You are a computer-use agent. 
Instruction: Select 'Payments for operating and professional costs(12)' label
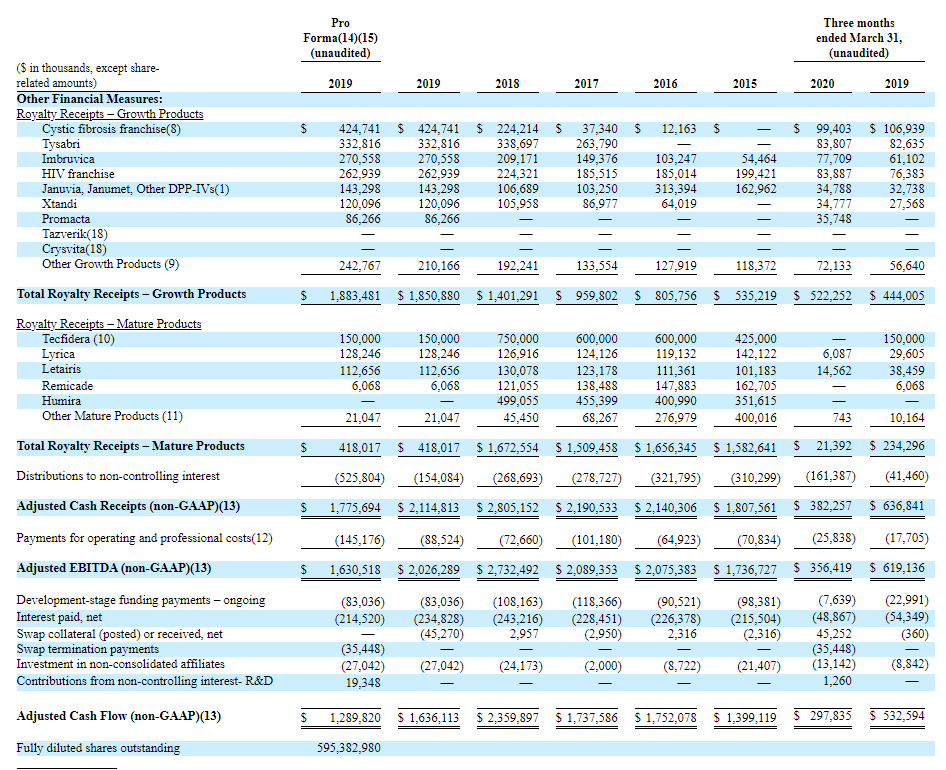(x=144, y=538)
